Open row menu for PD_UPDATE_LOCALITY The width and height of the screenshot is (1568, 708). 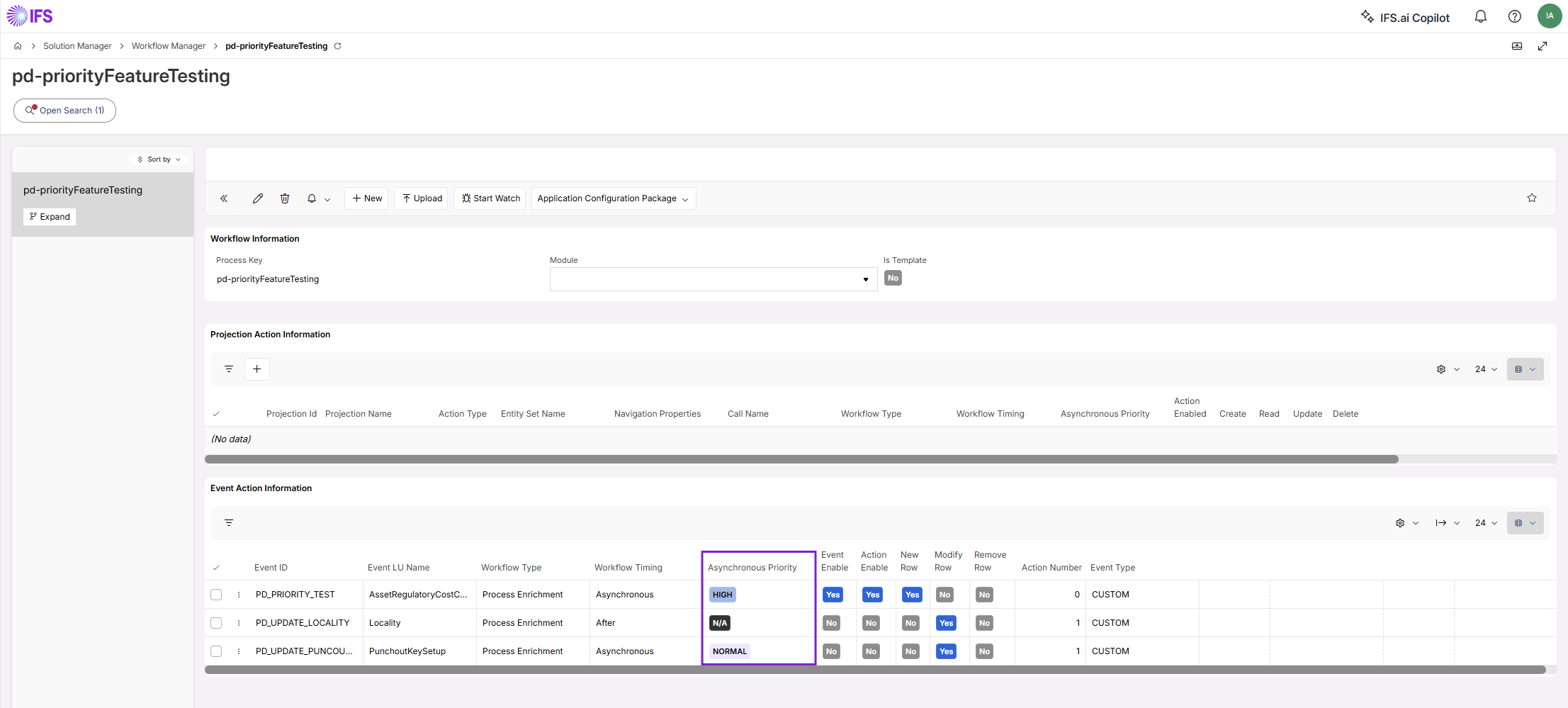click(x=239, y=623)
